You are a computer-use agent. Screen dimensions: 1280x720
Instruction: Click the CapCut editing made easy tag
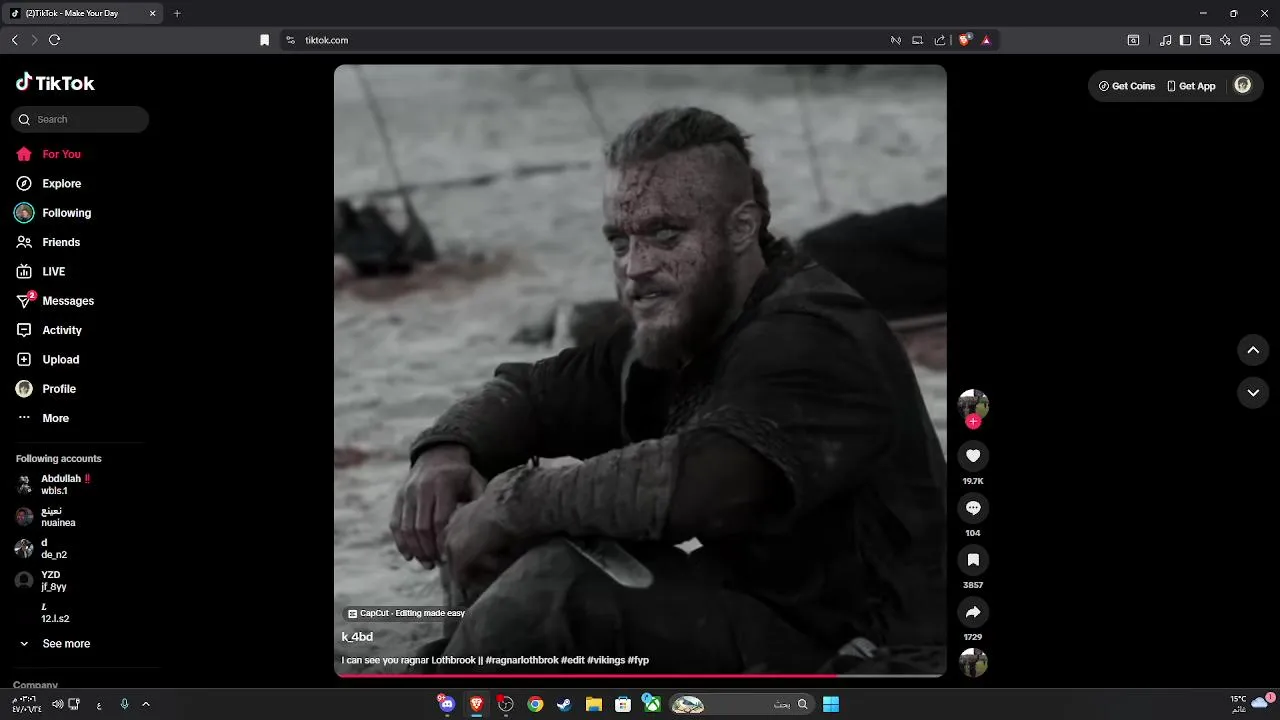pos(406,613)
